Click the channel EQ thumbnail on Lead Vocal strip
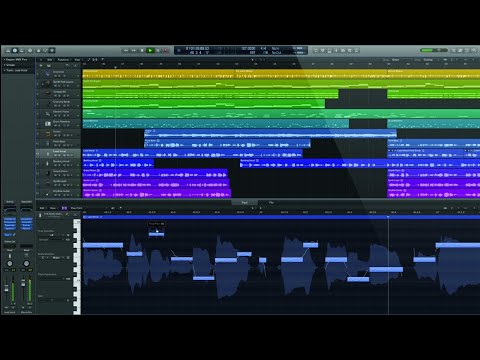The width and height of the screenshot is (480, 360). 10,210
